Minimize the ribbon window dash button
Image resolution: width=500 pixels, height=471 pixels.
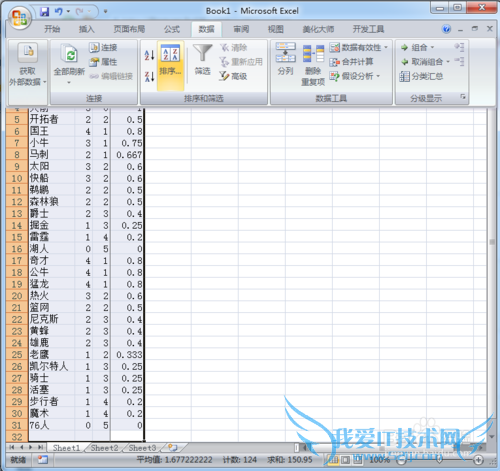pyautogui.click(x=461, y=29)
